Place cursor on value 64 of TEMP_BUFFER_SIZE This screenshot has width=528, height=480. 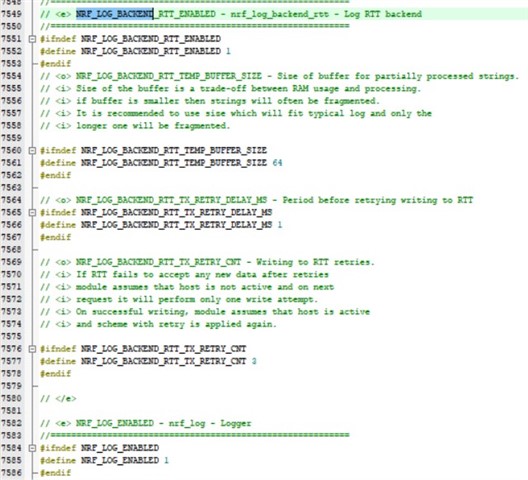click(x=277, y=163)
